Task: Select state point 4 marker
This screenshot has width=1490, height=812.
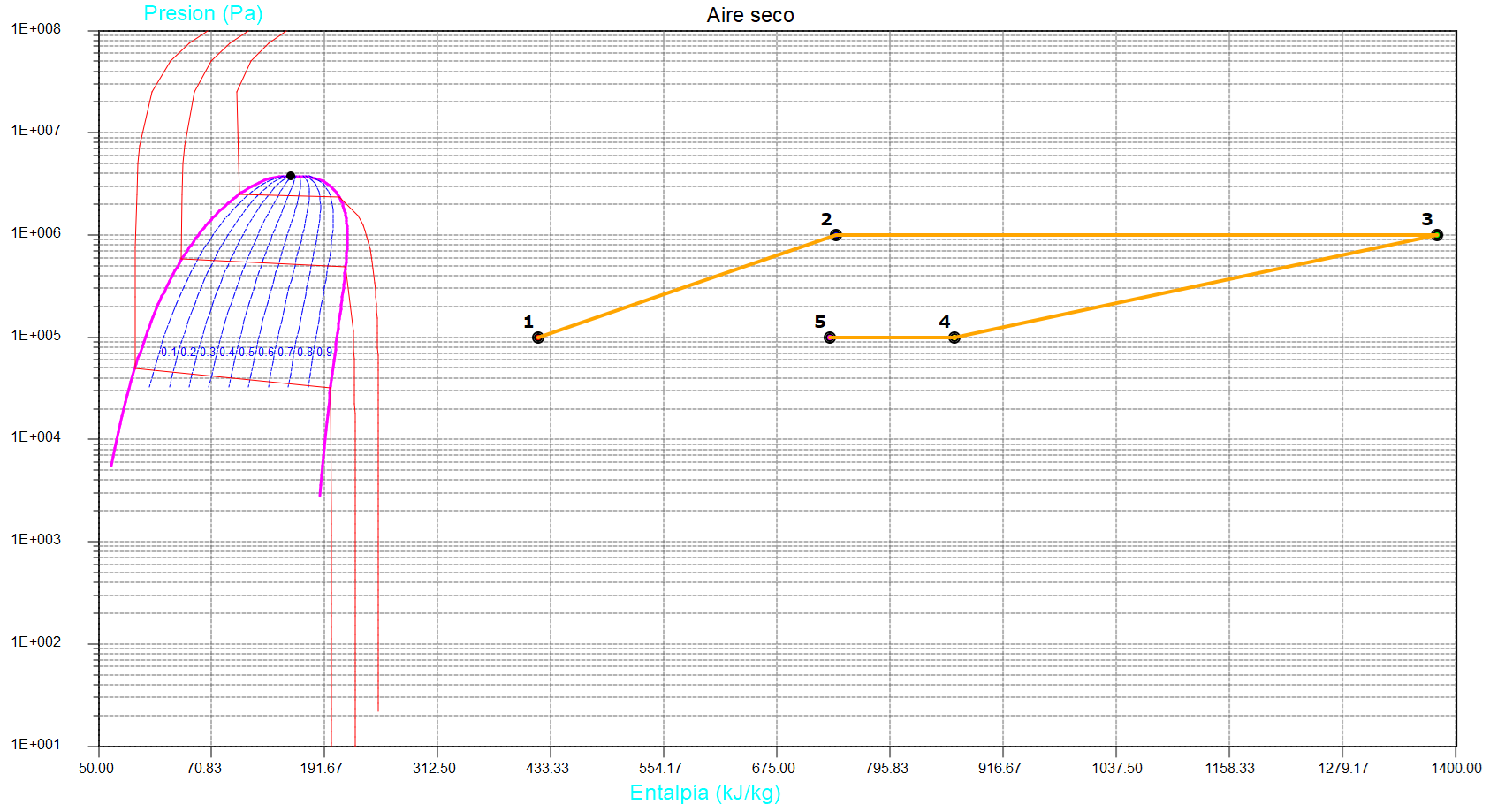Action: tap(954, 338)
